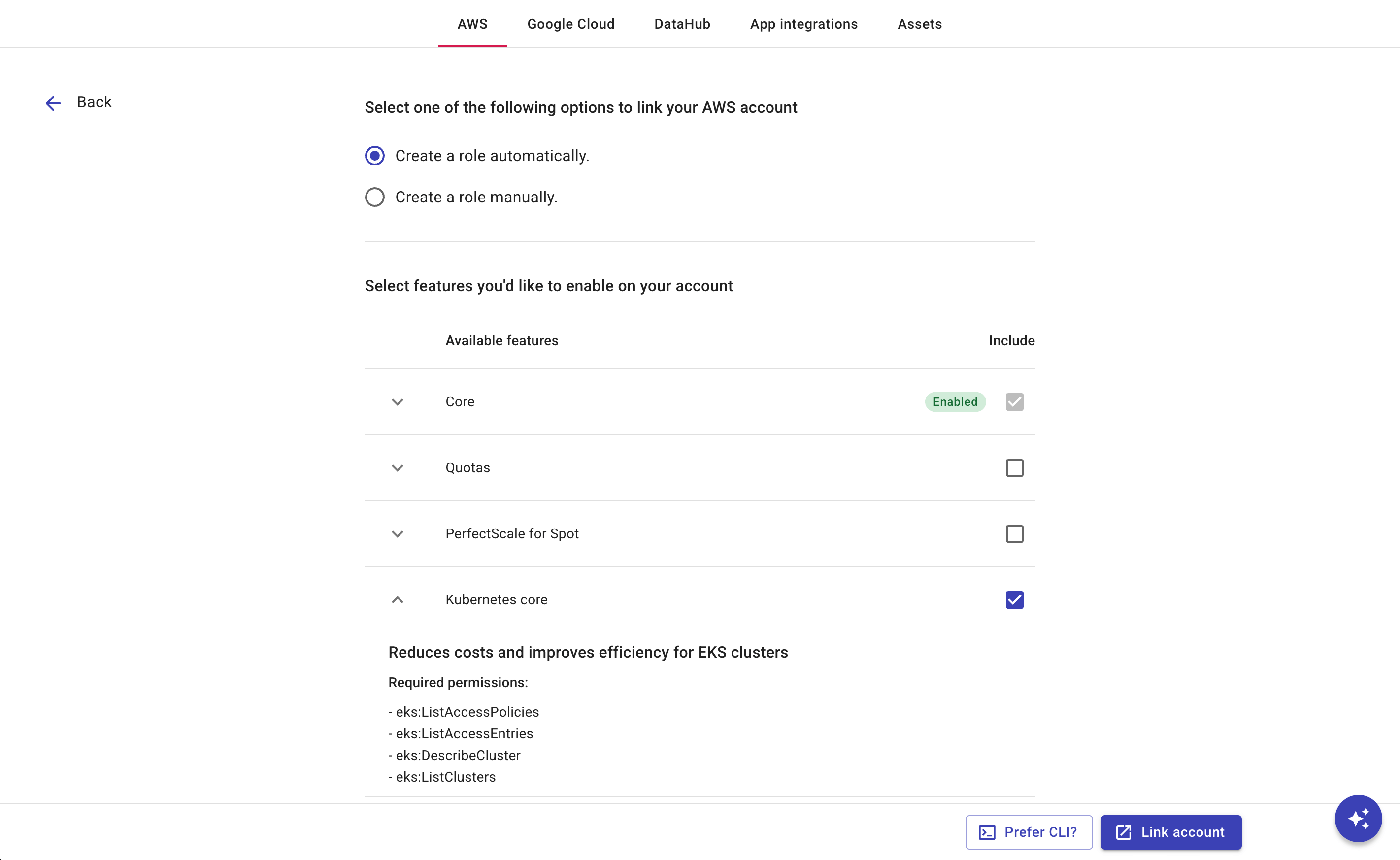Switch to the Google Cloud tab

(570, 24)
